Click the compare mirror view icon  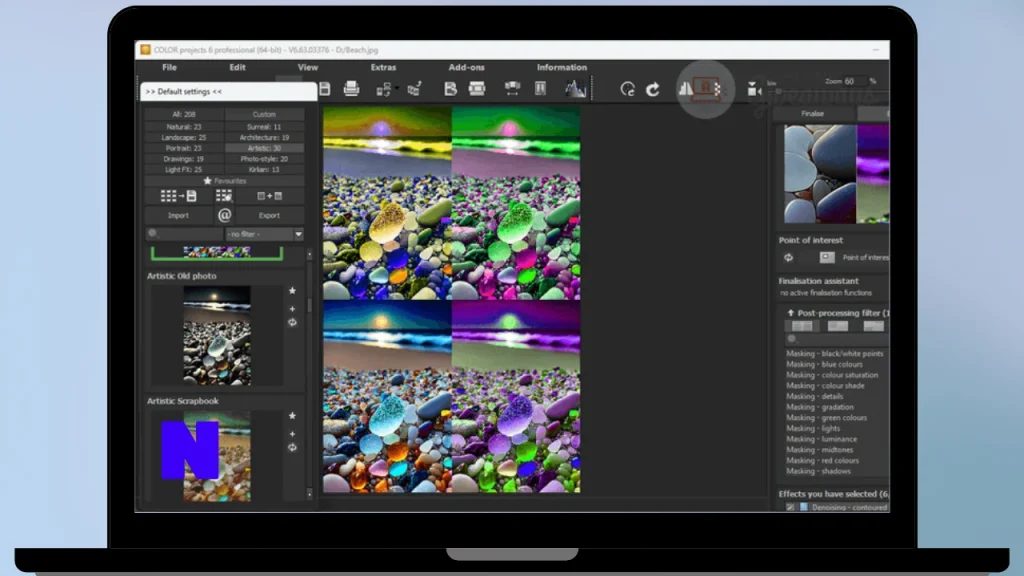(685, 88)
